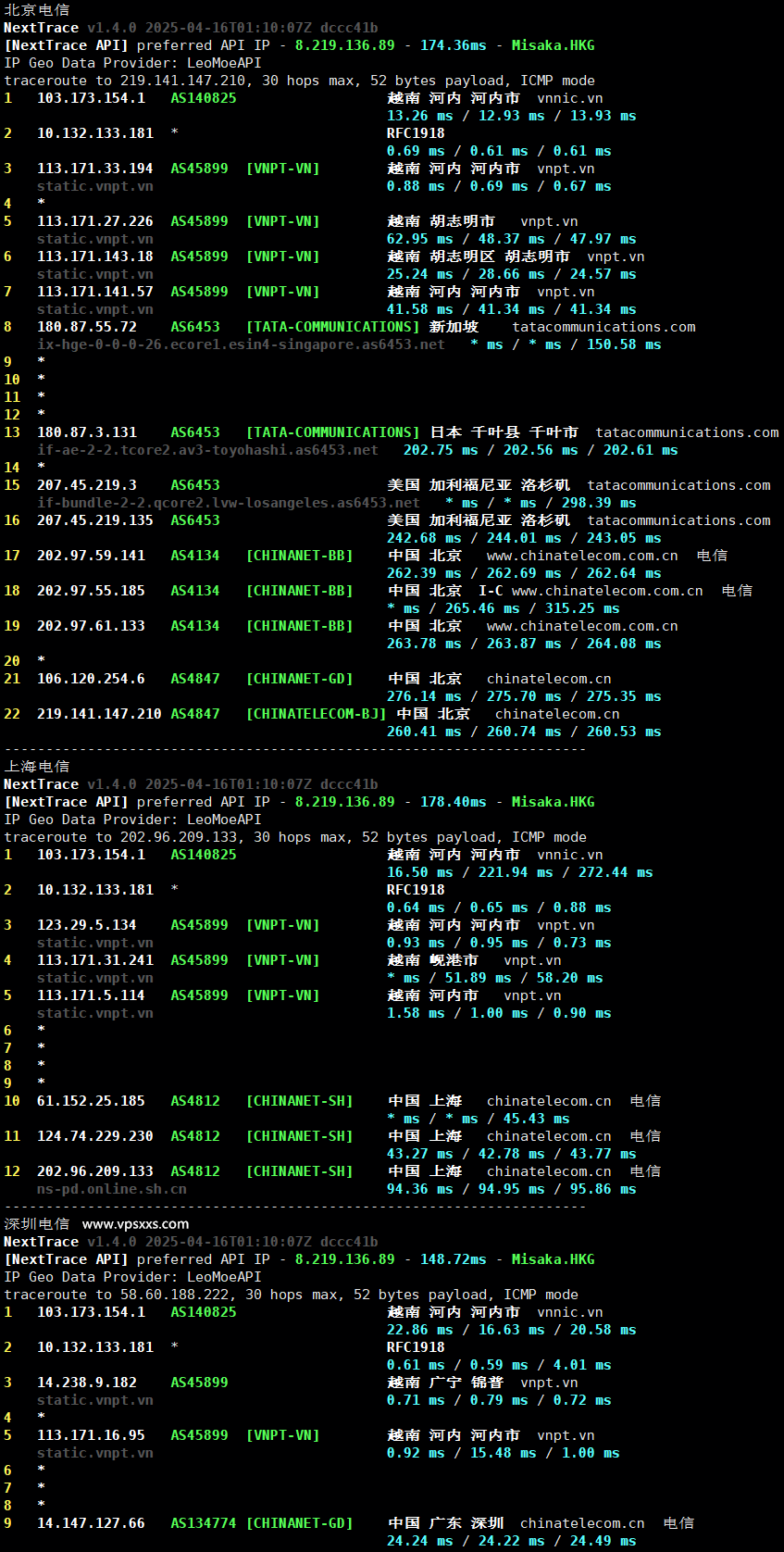784x1552 pixels.
Task: Select API latency value 174.36ms
Action: point(454,45)
